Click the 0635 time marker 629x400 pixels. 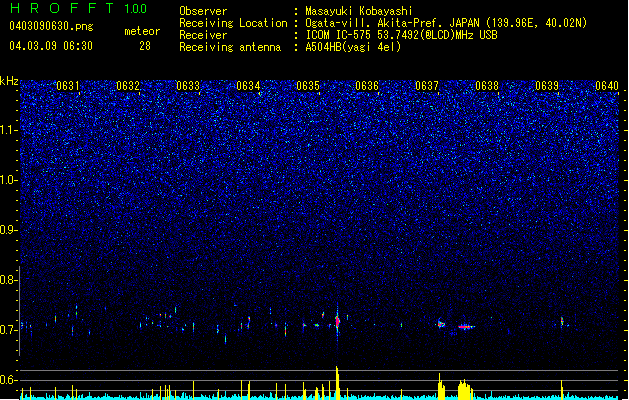308,86
